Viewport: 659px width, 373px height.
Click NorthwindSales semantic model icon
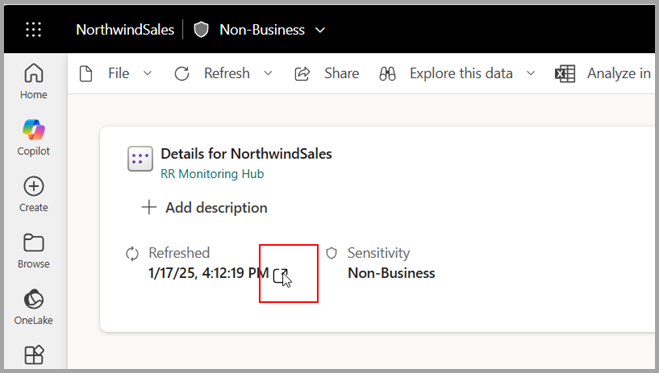tap(140, 159)
